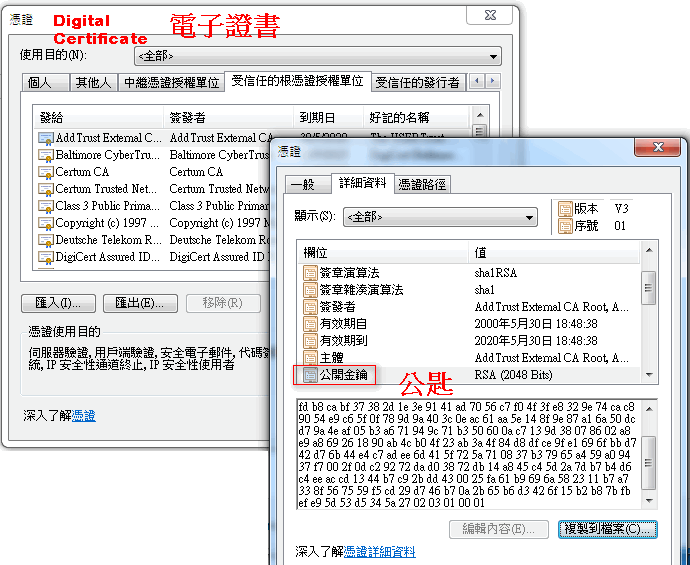Click the AddTrust External CA certificate icon
The height and width of the screenshot is (565, 690).
coord(46,138)
